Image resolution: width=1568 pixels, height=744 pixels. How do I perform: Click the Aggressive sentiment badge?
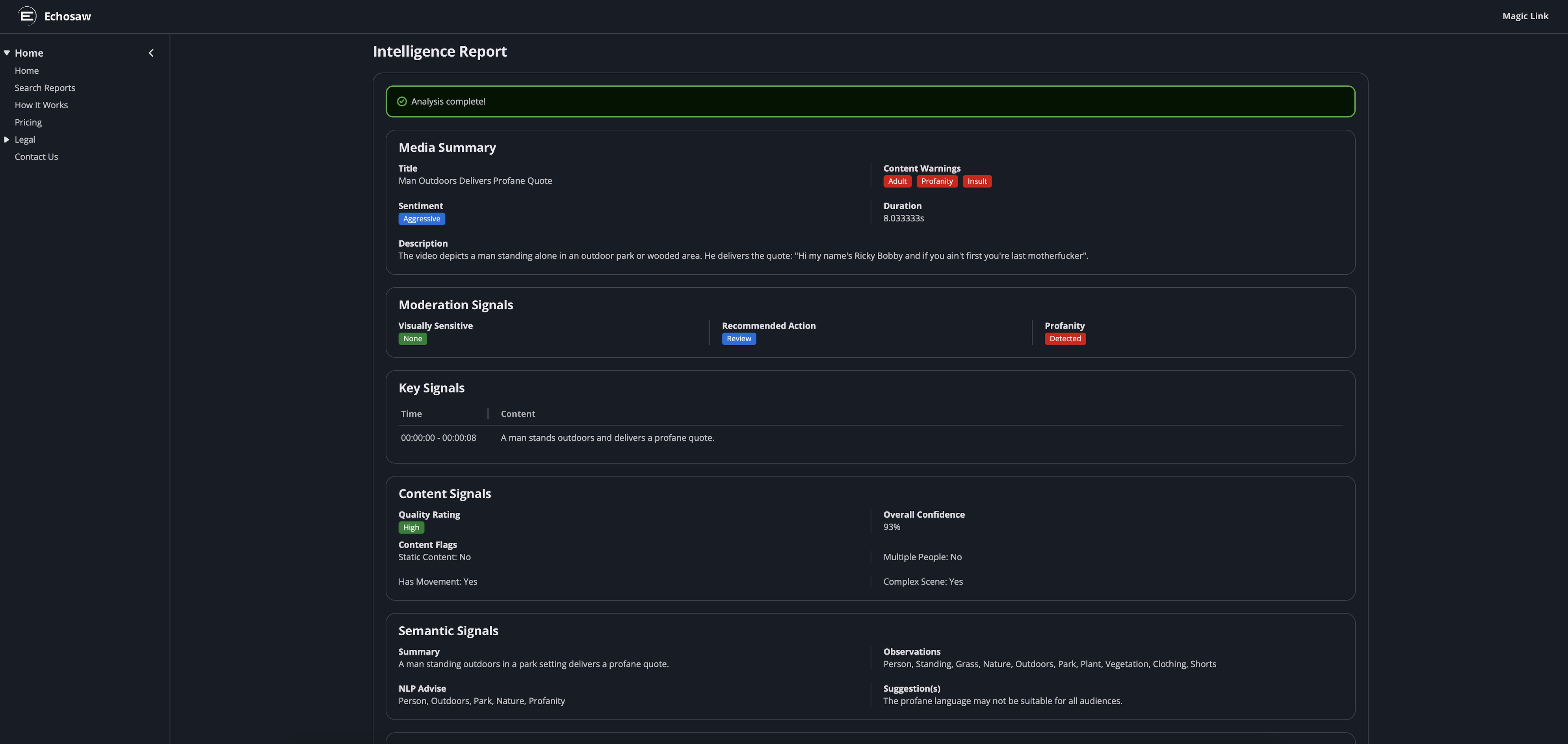pyautogui.click(x=422, y=219)
